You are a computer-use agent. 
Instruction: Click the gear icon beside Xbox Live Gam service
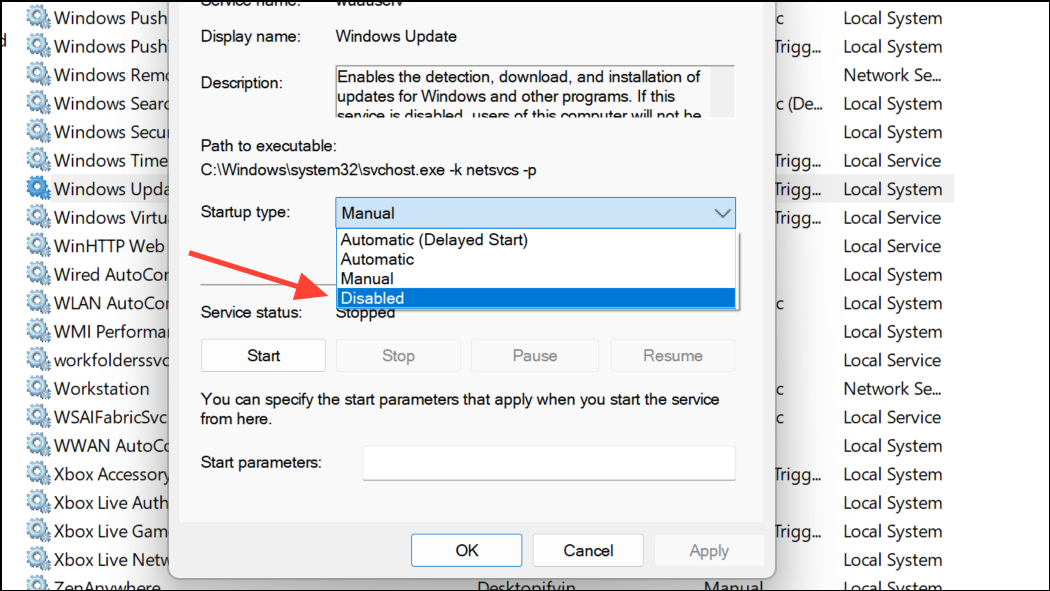click(x=38, y=531)
